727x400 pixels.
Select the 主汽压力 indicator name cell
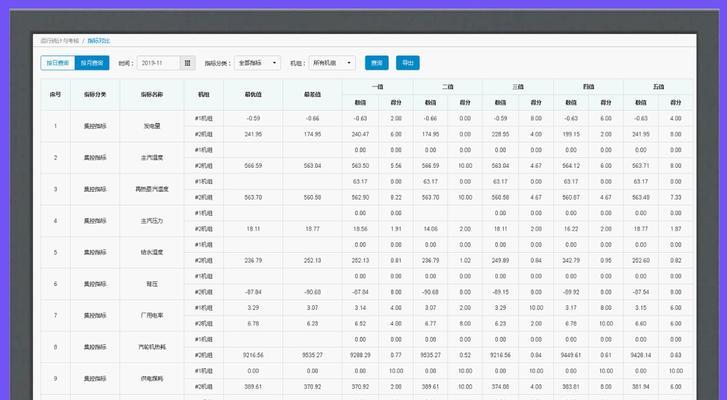152,221
